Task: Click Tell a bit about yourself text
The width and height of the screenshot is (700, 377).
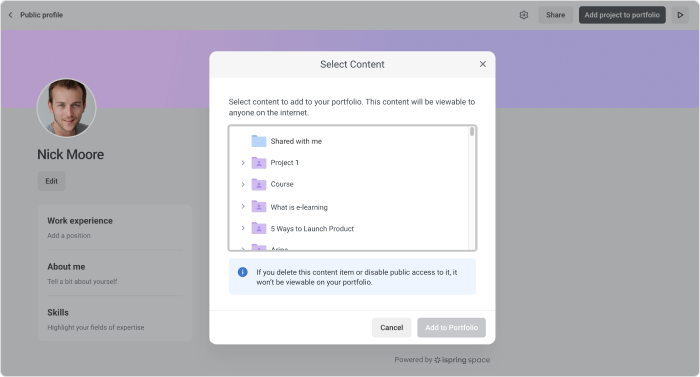Action: point(82,281)
